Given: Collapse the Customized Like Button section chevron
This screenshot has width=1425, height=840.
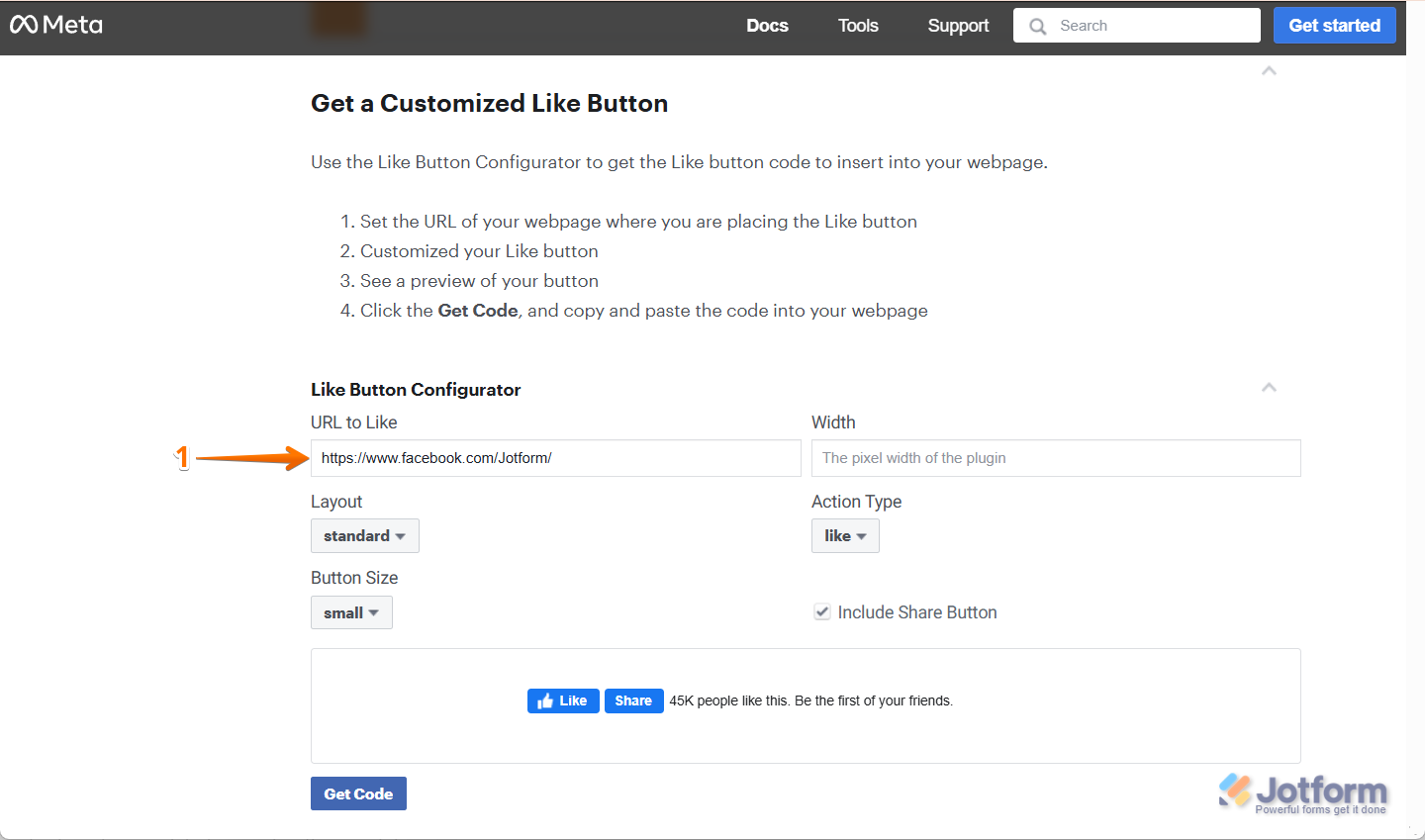Looking at the screenshot, I should point(1269,71).
